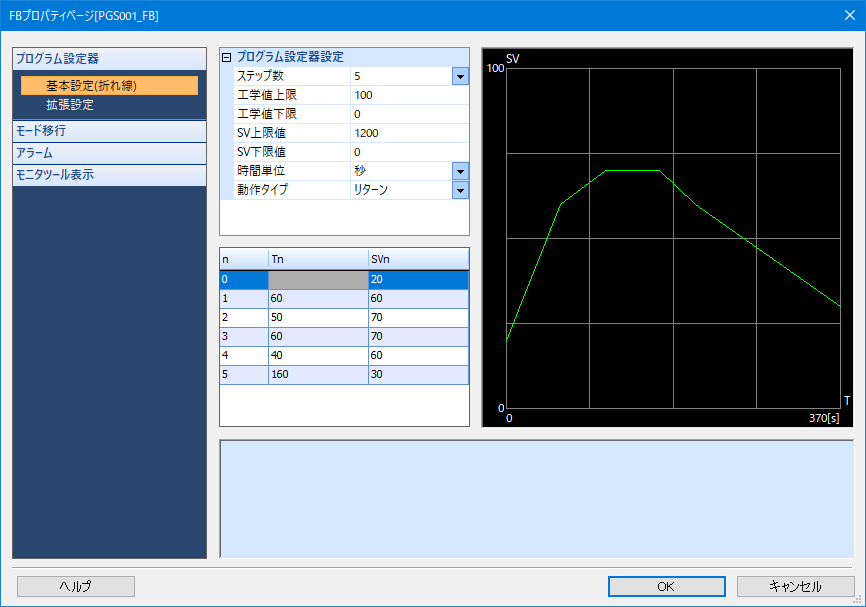Close the FBプロパティページ dialog
The image size is (866, 607).
tap(850, 16)
